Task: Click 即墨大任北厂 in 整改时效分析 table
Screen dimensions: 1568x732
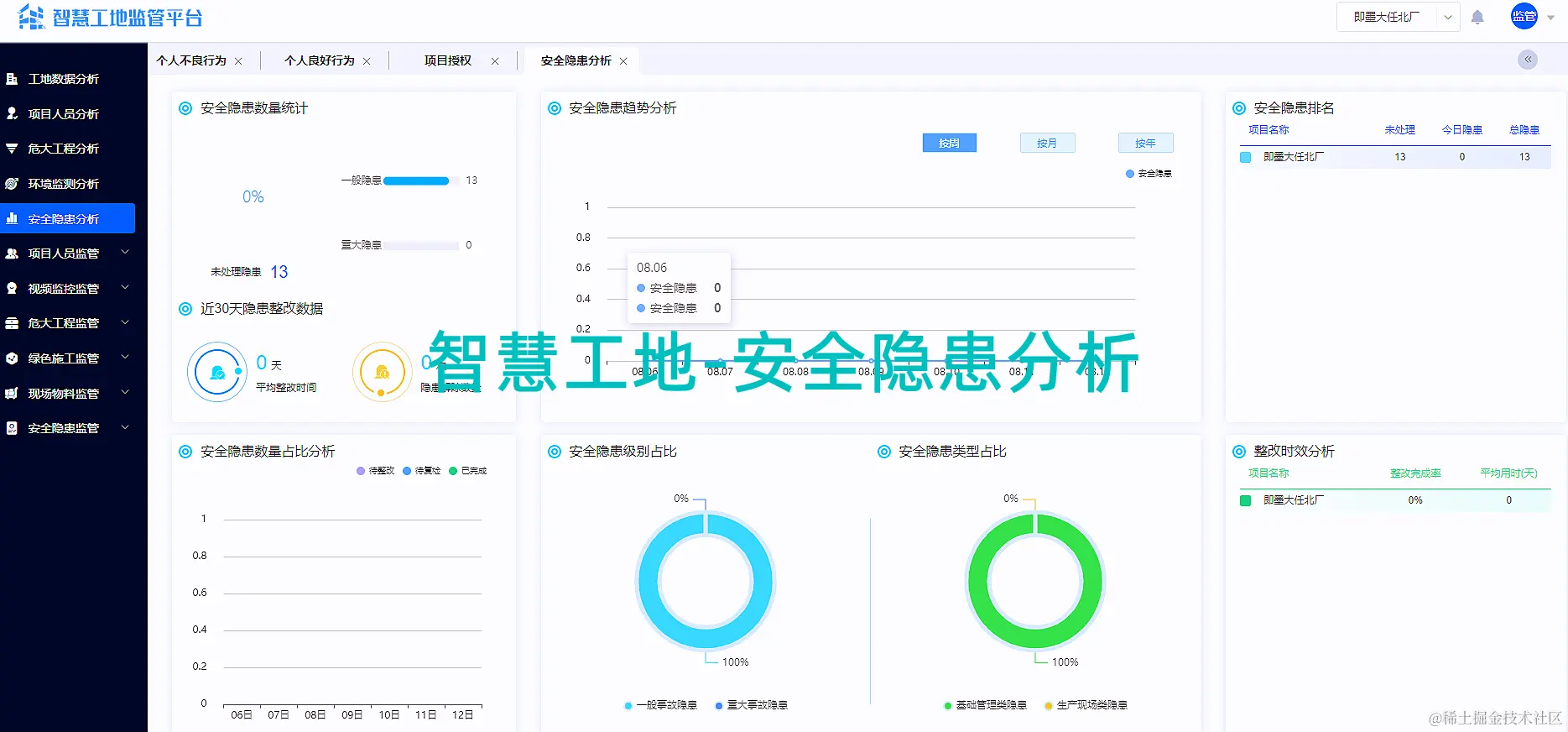Action: (x=1294, y=500)
